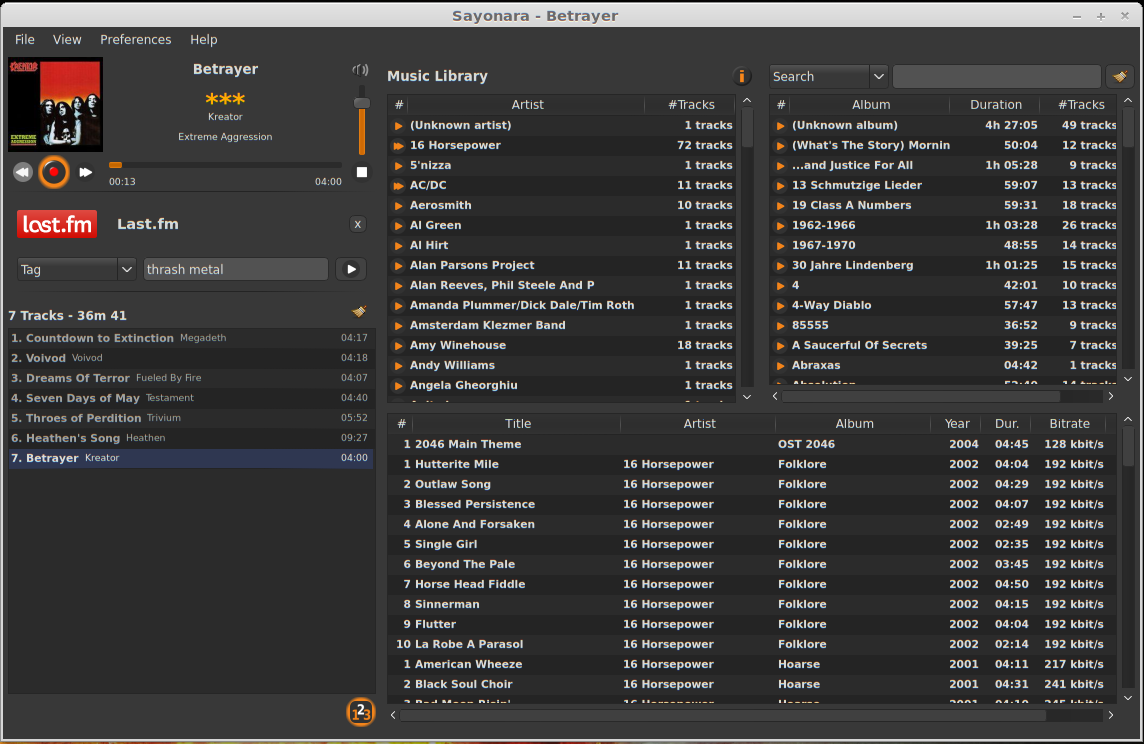This screenshot has height=744, width=1144.
Task: Stop playback with the square button
Action: pos(362,172)
